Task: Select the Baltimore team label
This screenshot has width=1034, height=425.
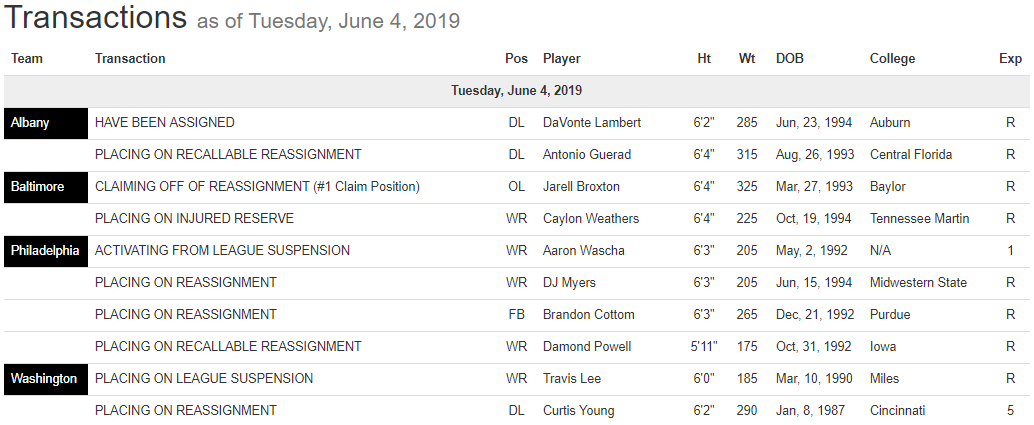Action: pyautogui.click(x=38, y=187)
